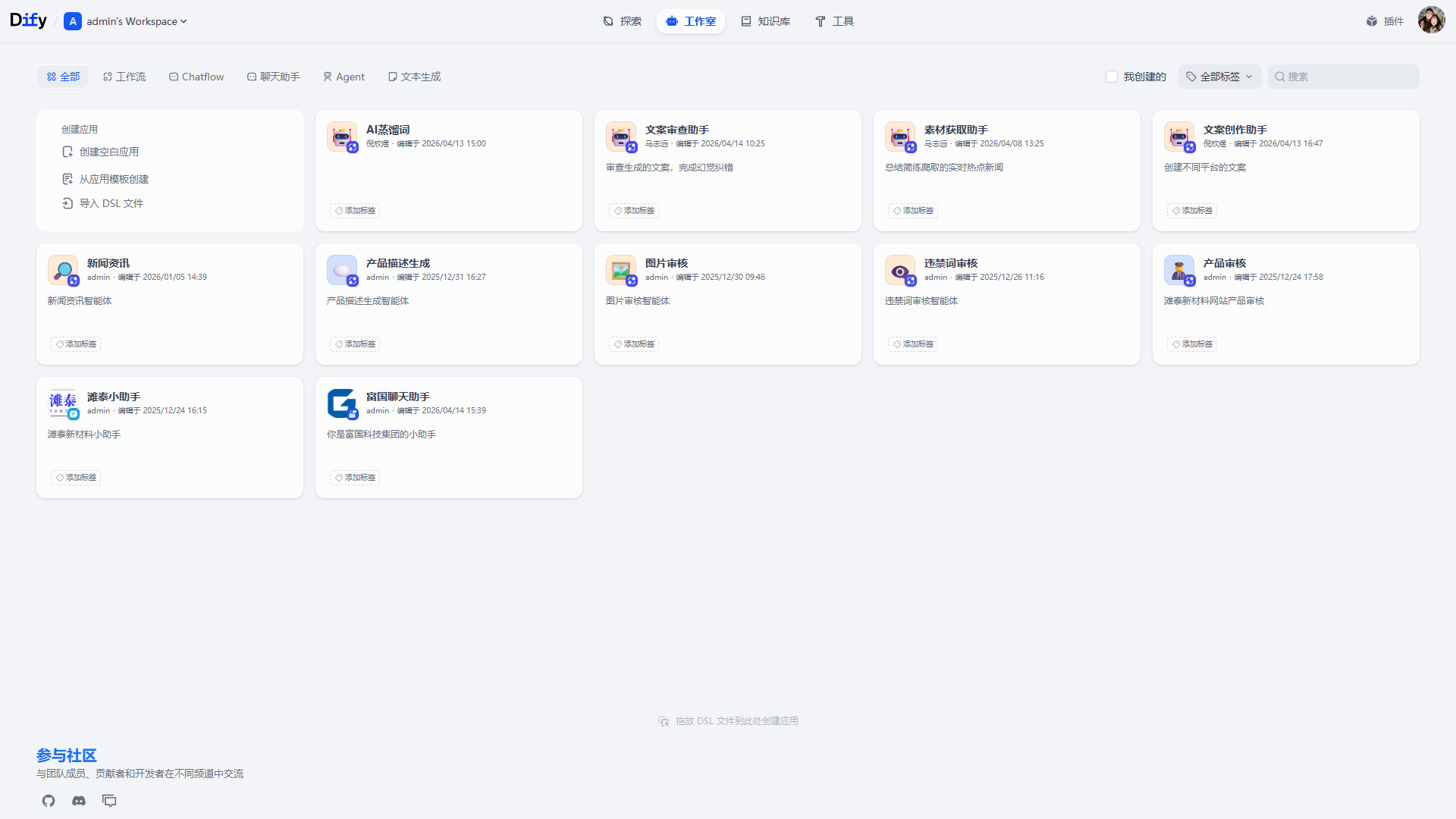Click 导入 DSL 文件 link

point(111,203)
